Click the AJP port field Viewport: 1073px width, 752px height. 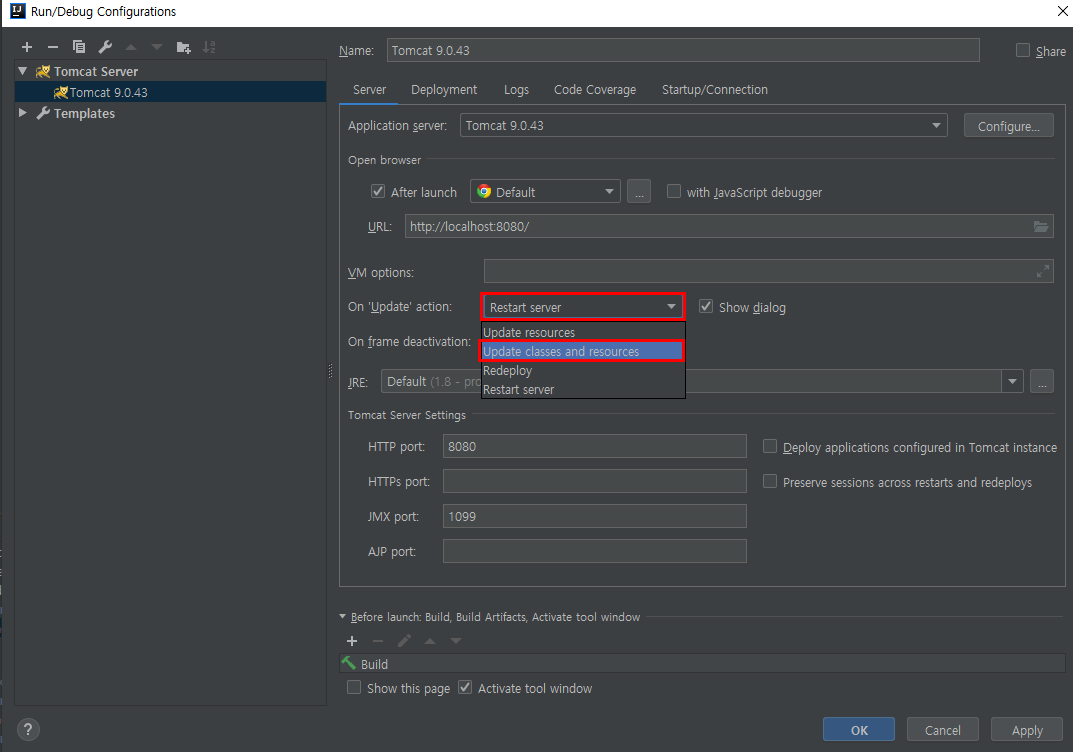click(x=594, y=551)
